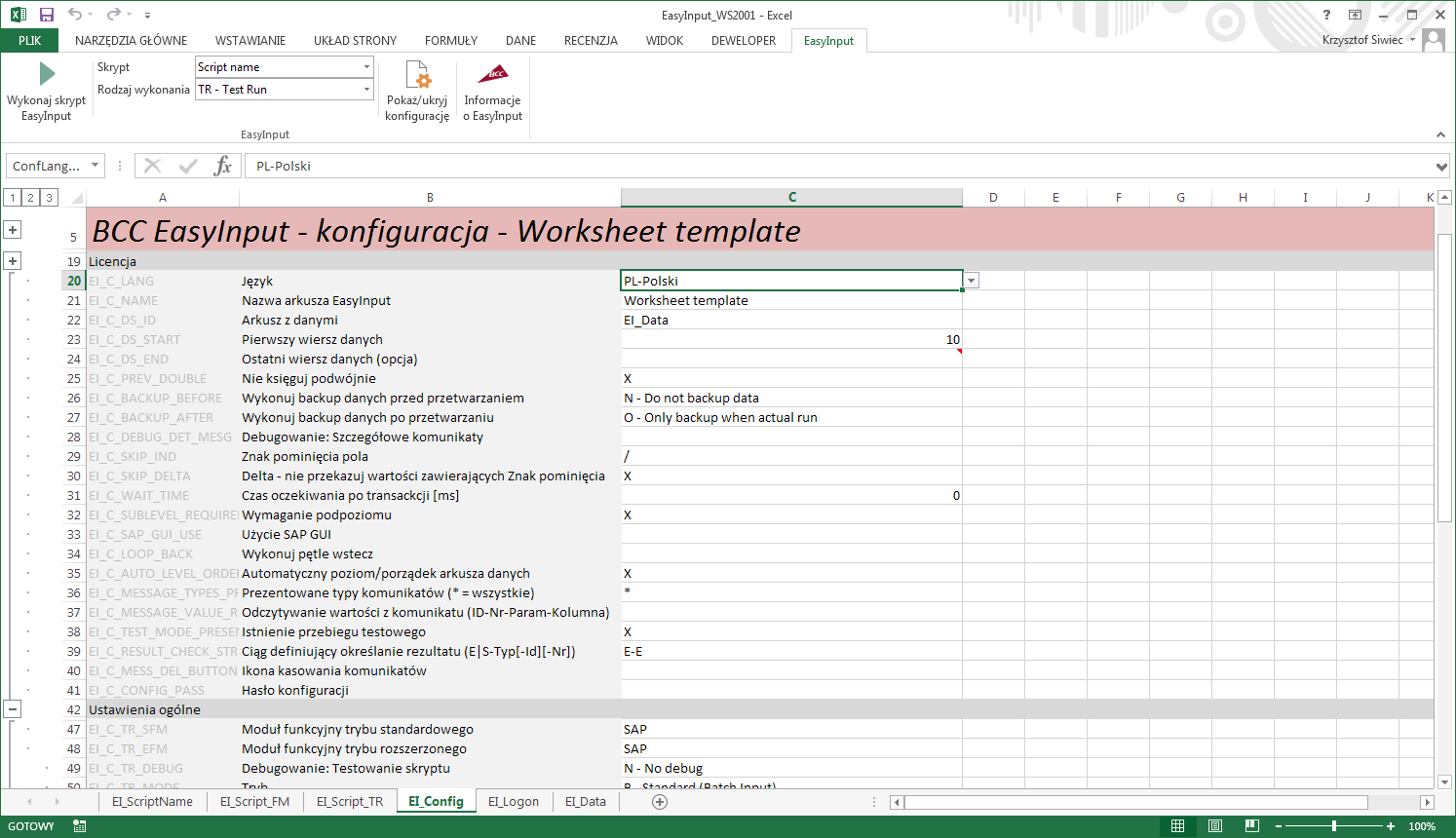Show outline level 2
1456x838 pixels.
pos(31,198)
